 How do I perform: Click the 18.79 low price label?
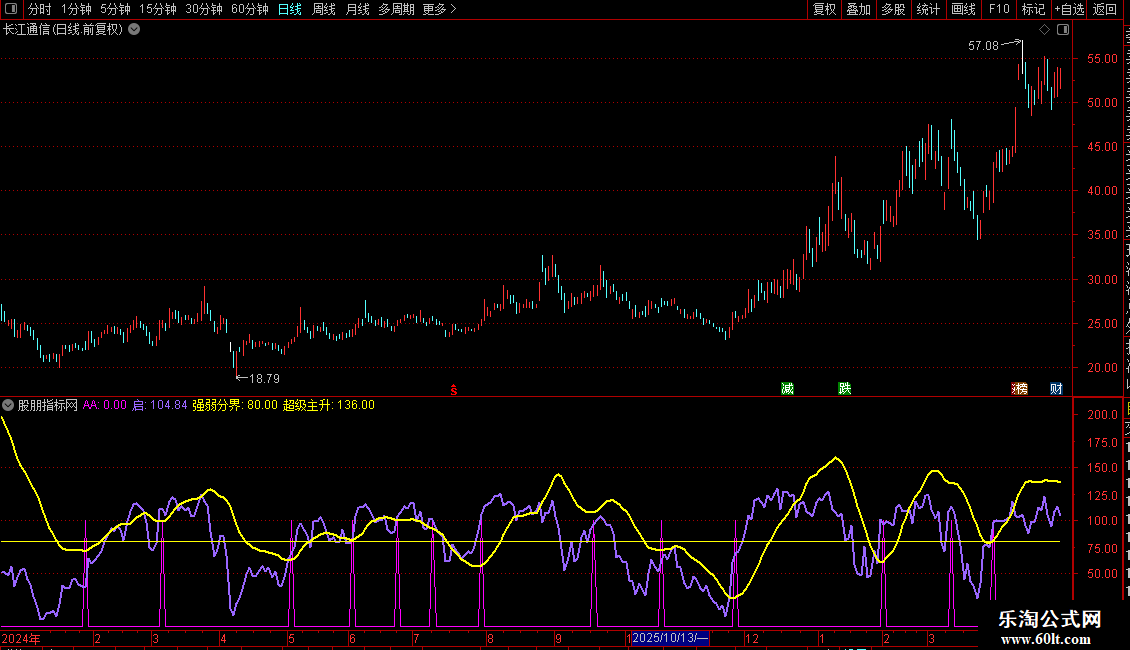(264, 378)
